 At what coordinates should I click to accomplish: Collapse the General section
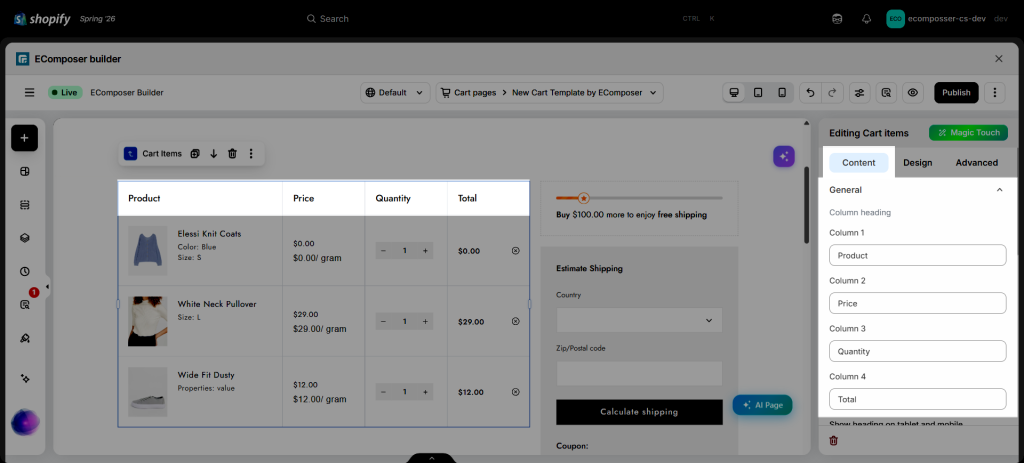click(x=999, y=190)
